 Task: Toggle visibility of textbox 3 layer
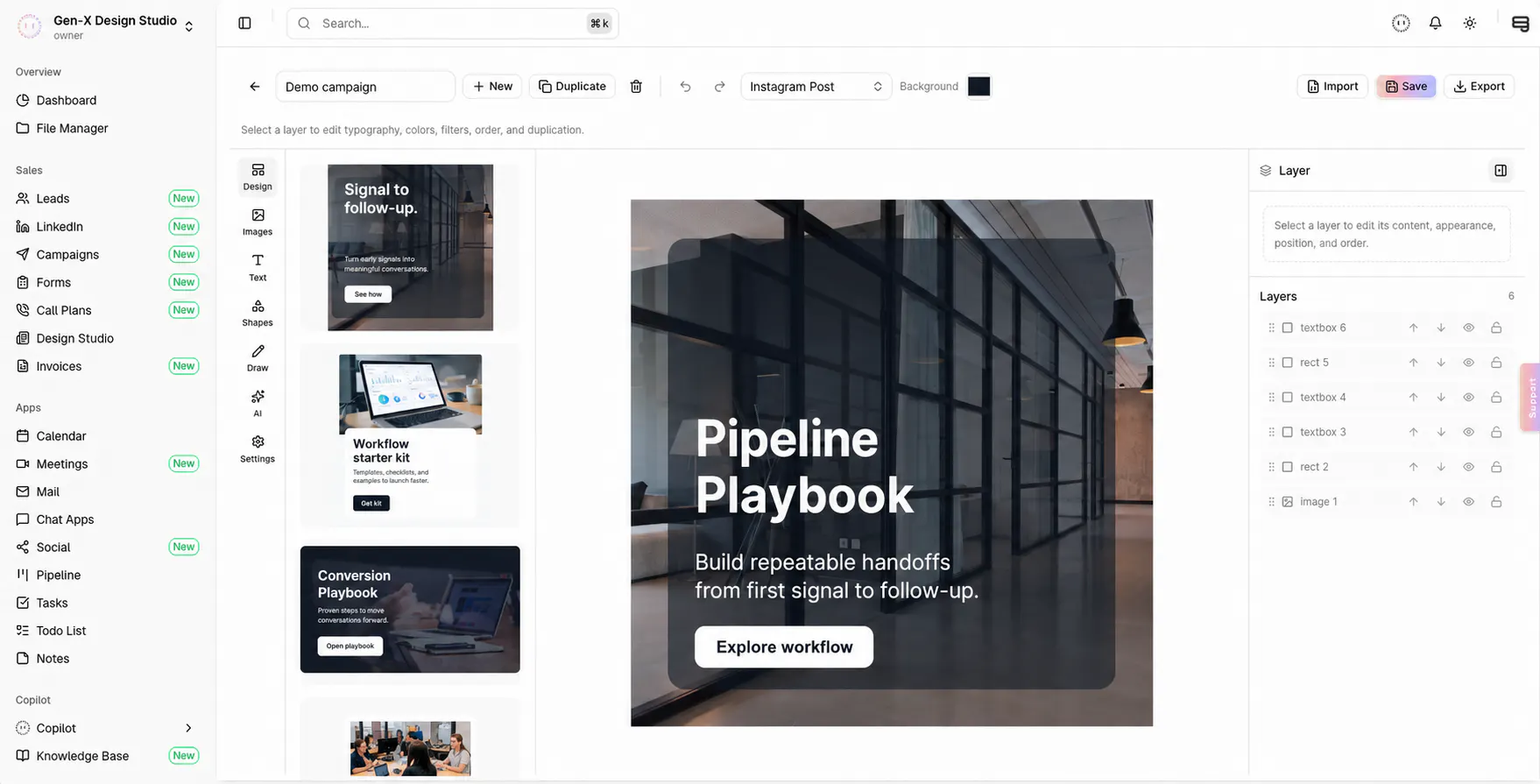[1469, 432]
